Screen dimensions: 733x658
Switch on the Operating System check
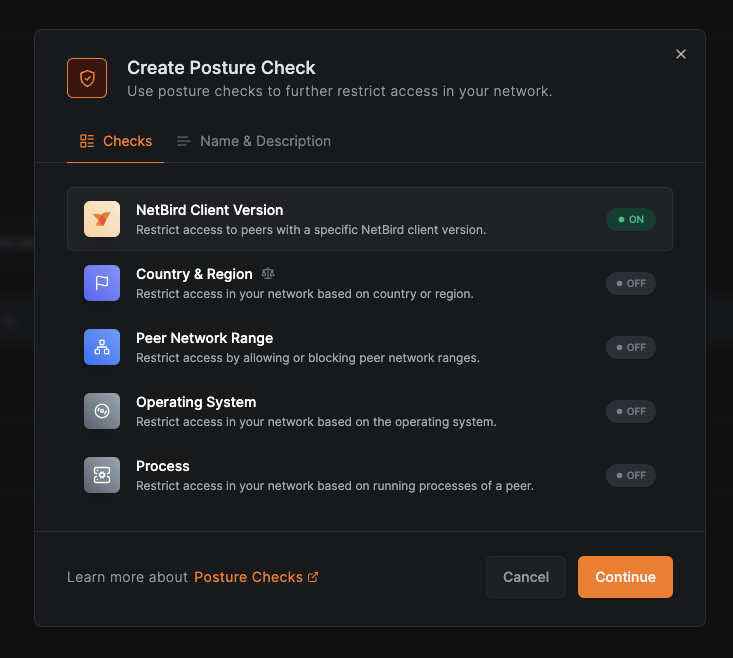click(630, 411)
